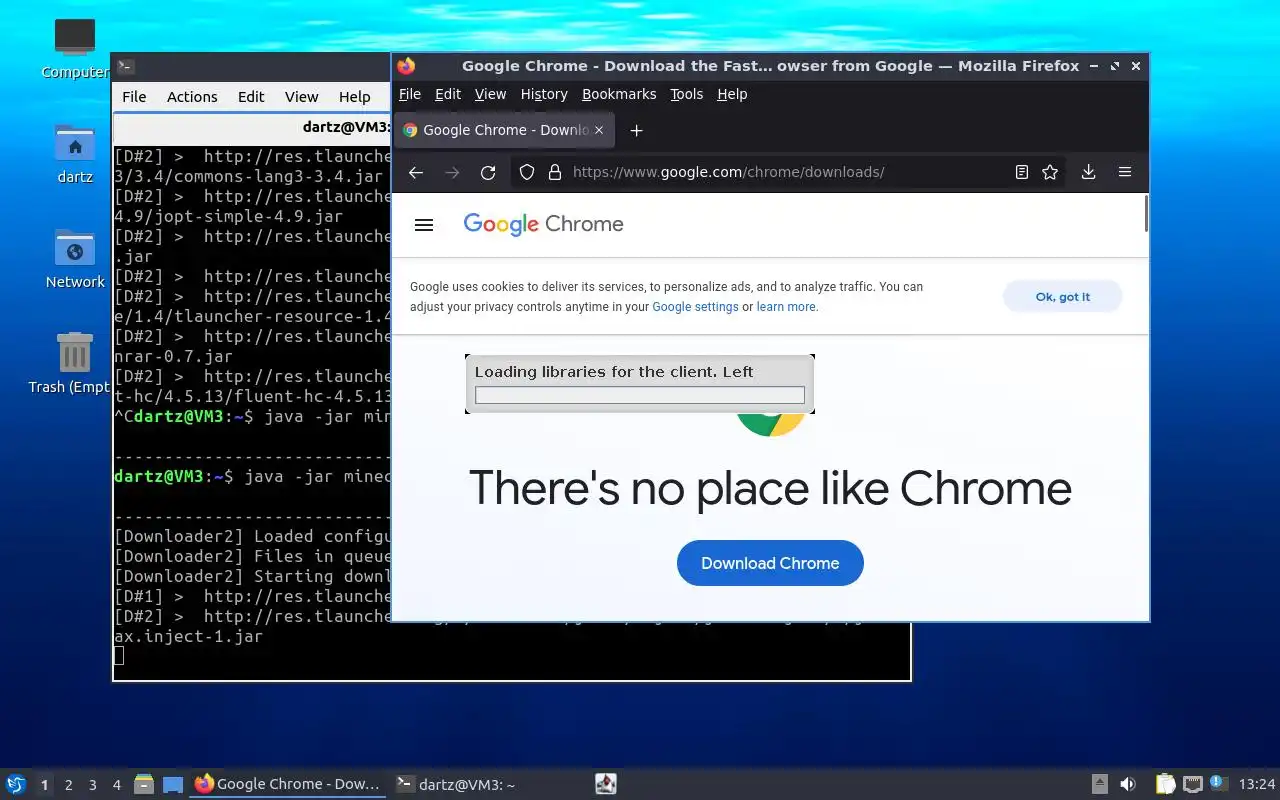The width and height of the screenshot is (1280, 800).
Task: Select the Google Chrome download browser tab
Action: click(503, 130)
